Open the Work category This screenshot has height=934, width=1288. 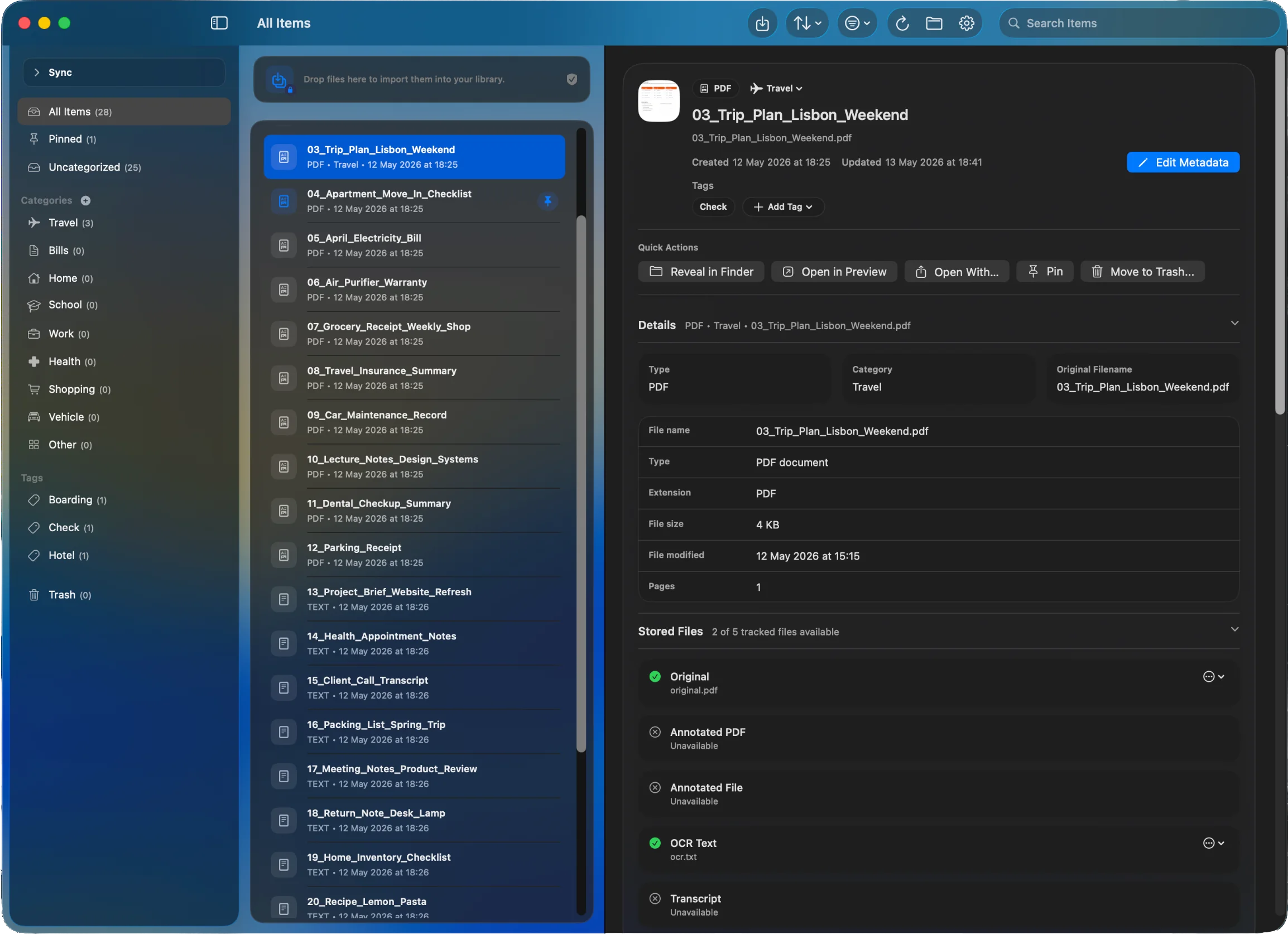pos(124,334)
